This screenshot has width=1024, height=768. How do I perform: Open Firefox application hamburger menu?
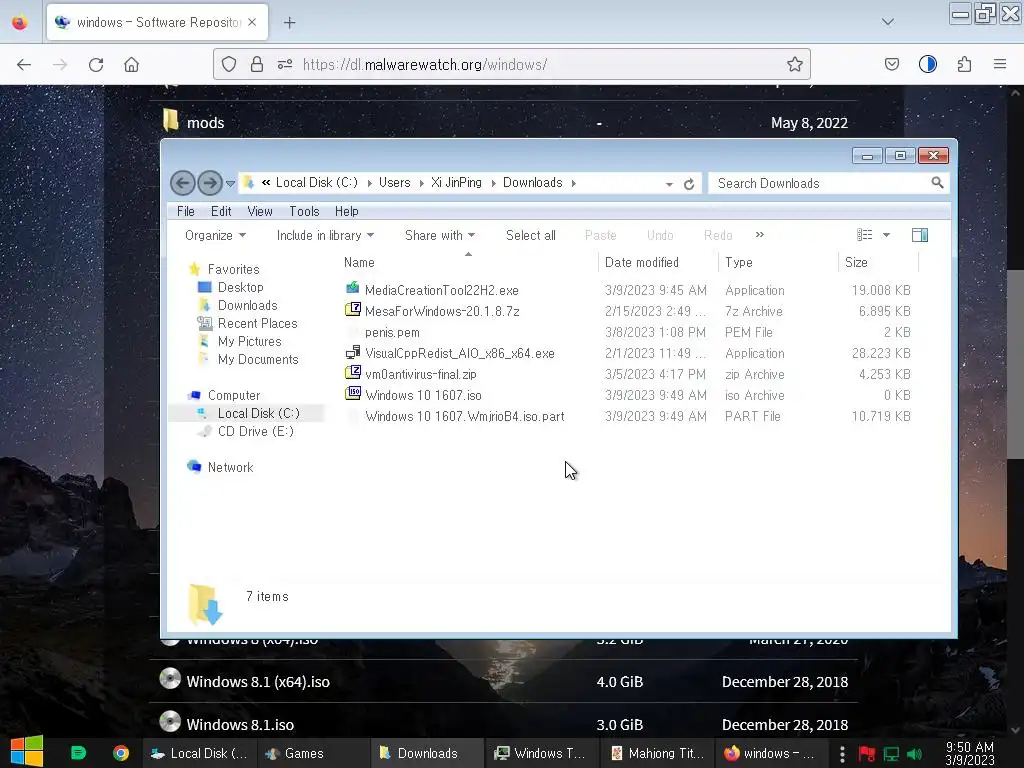pyautogui.click(x=999, y=64)
